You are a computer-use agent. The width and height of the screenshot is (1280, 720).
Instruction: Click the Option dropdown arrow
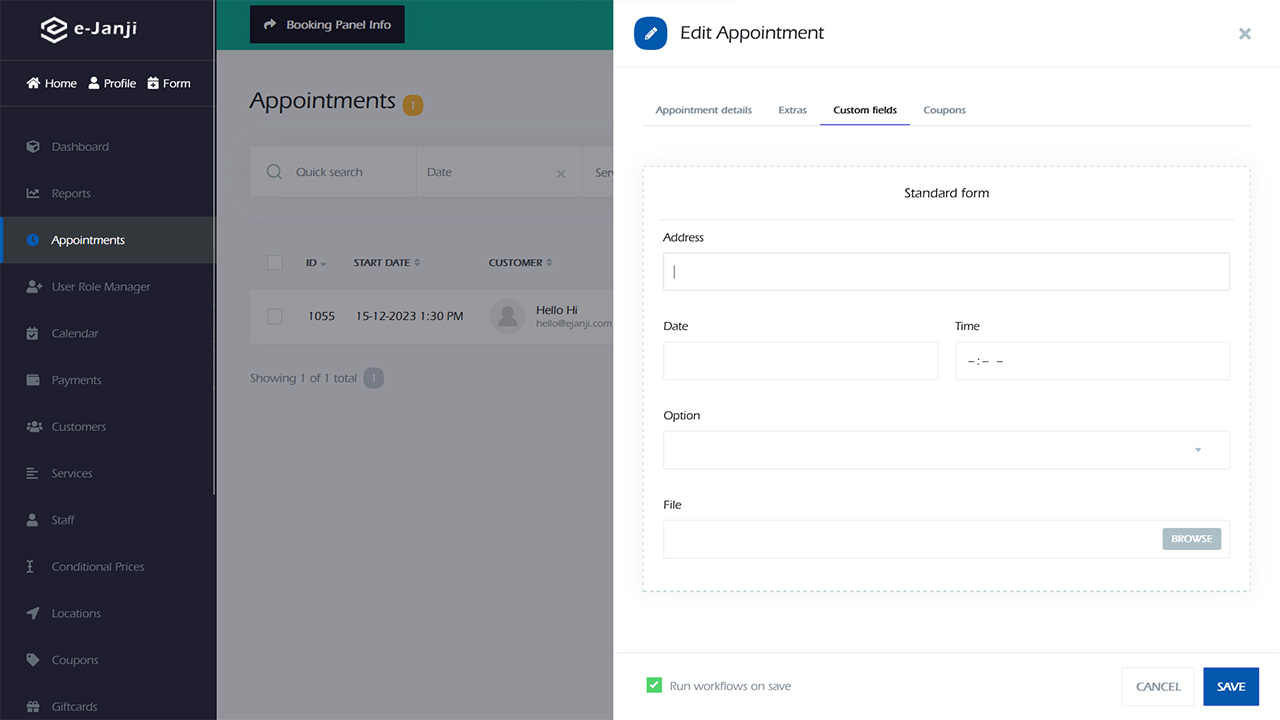pyautogui.click(x=1198, y=450)
